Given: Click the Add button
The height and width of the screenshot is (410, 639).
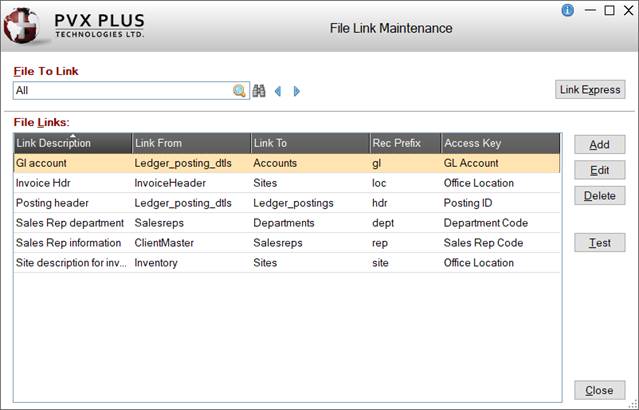Looking at the screenshot, I should tap(599, 145).
